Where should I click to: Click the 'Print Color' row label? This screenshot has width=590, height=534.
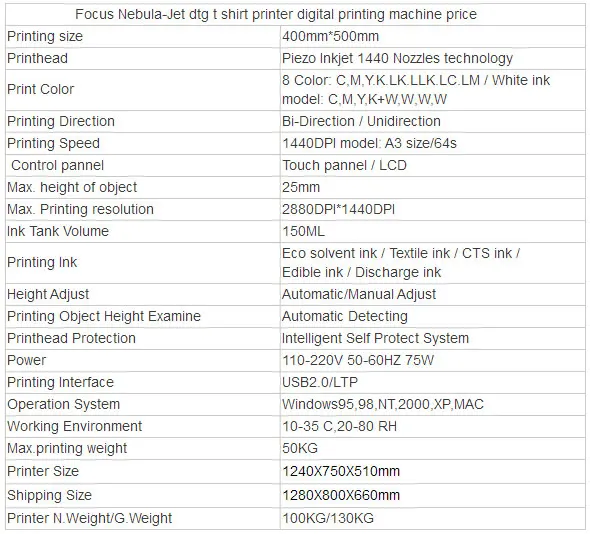[x=41, y=90]
